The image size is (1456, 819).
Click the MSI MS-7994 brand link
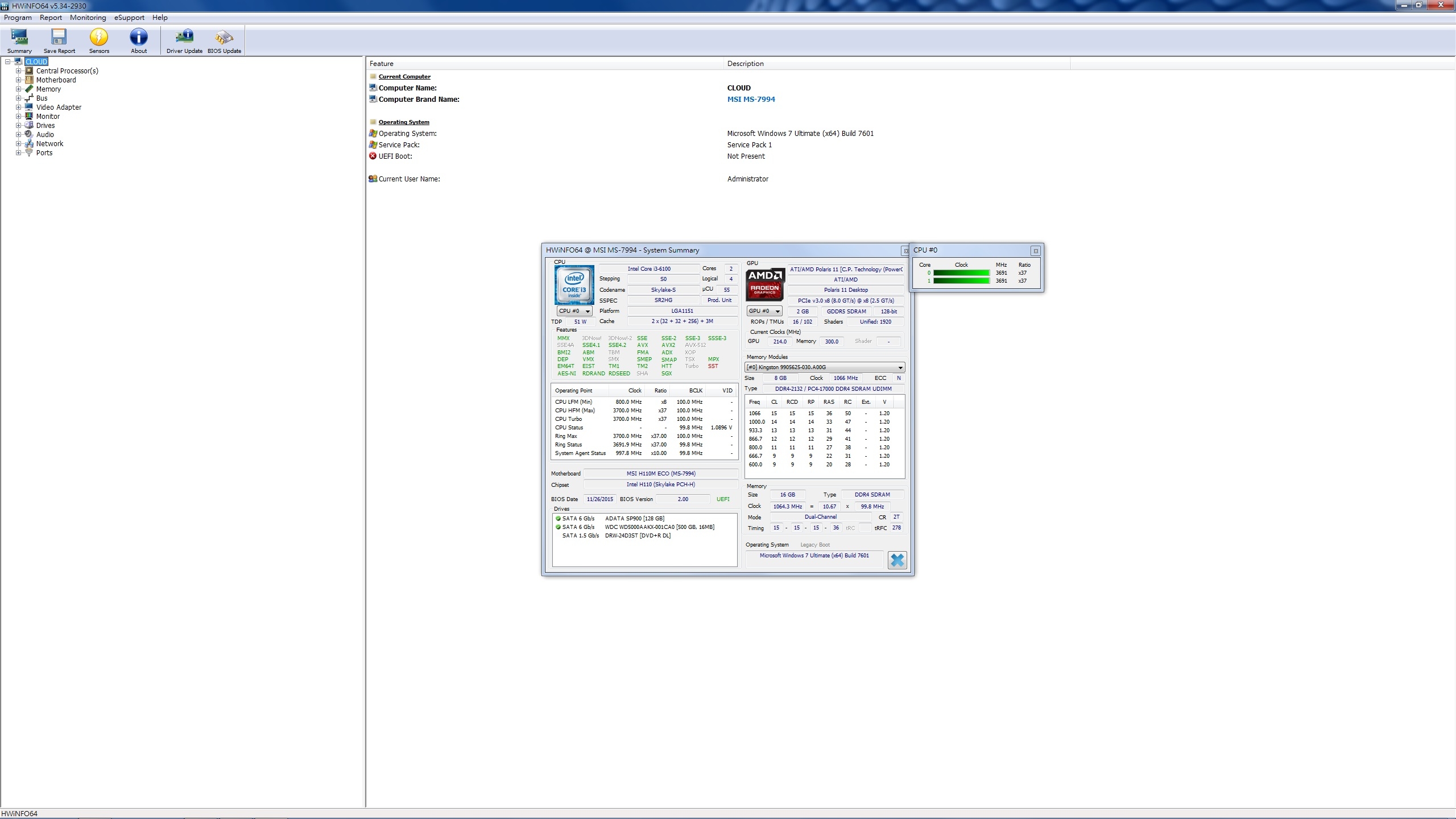751,100
